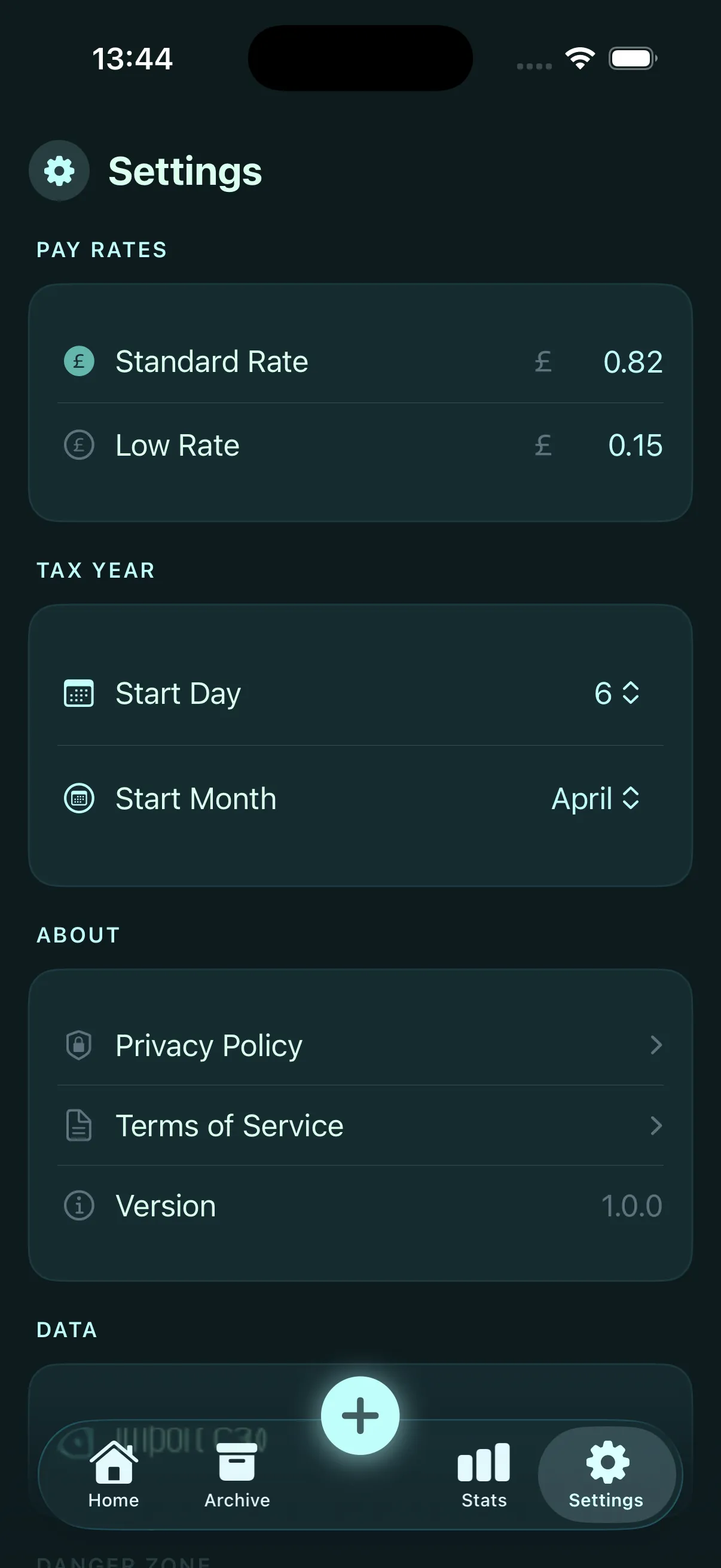
Task: Select the Settings tab in bottom bar
Action: 606,1474
